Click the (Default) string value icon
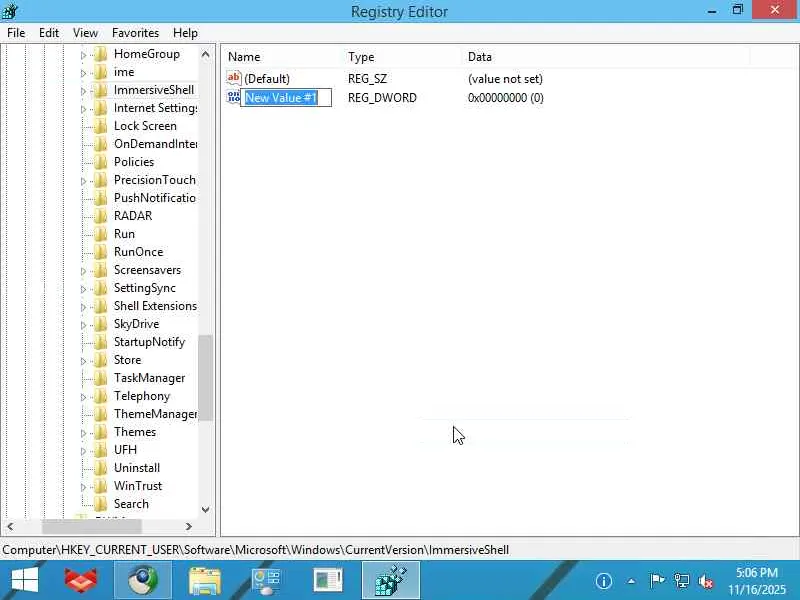This screenshot has height=600, width=800. click(234, 78)
